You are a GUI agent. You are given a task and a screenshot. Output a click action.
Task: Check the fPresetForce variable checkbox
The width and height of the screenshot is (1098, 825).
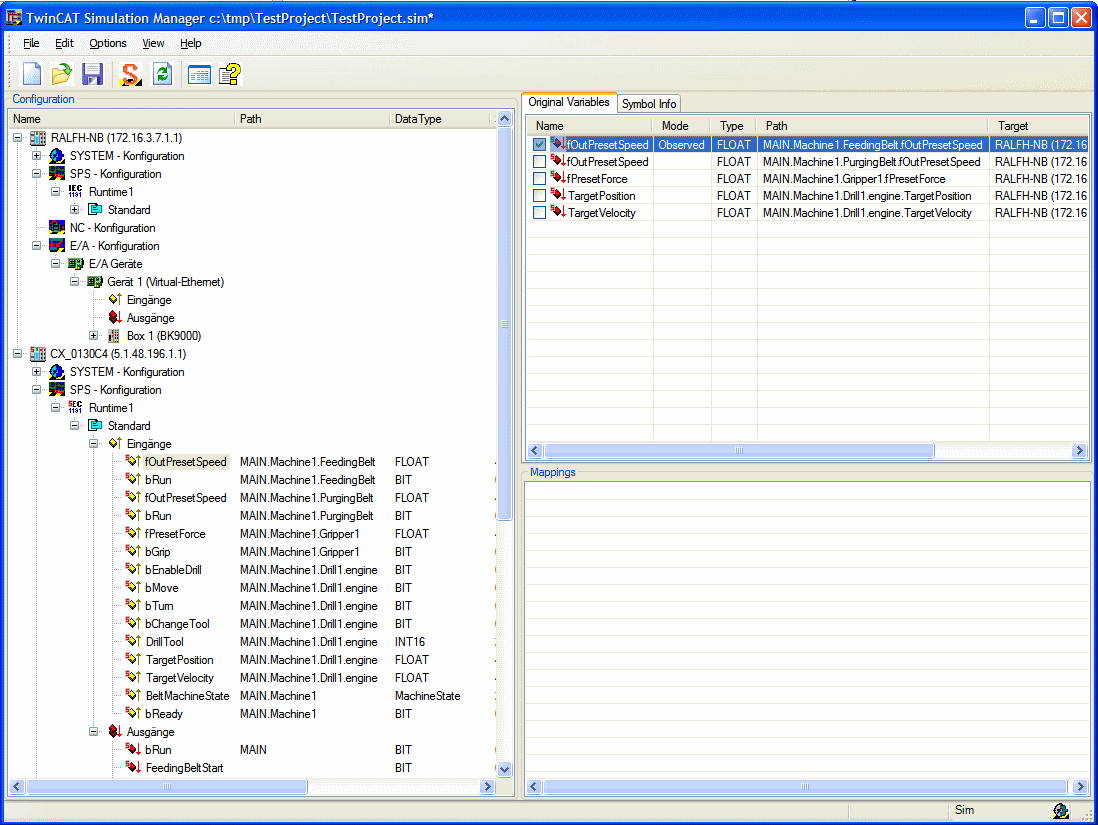coord(539,179)
